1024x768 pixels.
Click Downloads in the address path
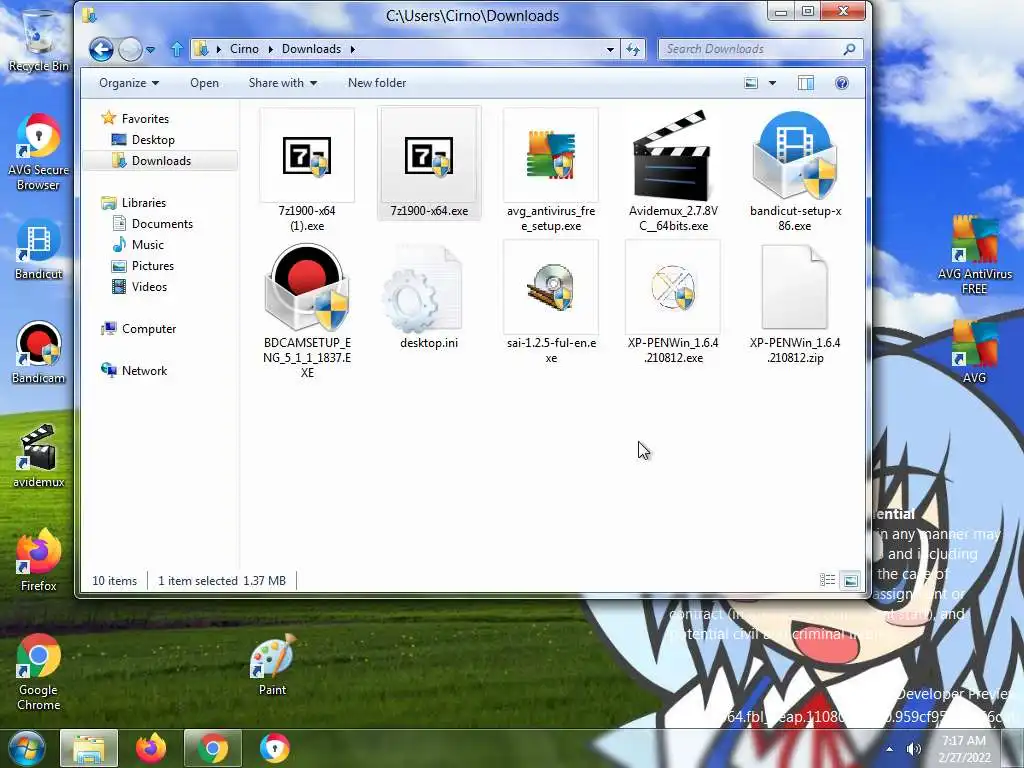point(312,49)
